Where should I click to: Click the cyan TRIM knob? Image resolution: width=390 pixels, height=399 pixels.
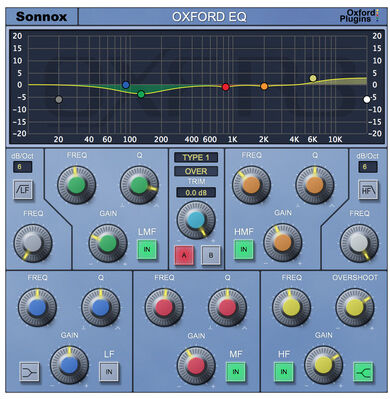[x=196, y=220]
